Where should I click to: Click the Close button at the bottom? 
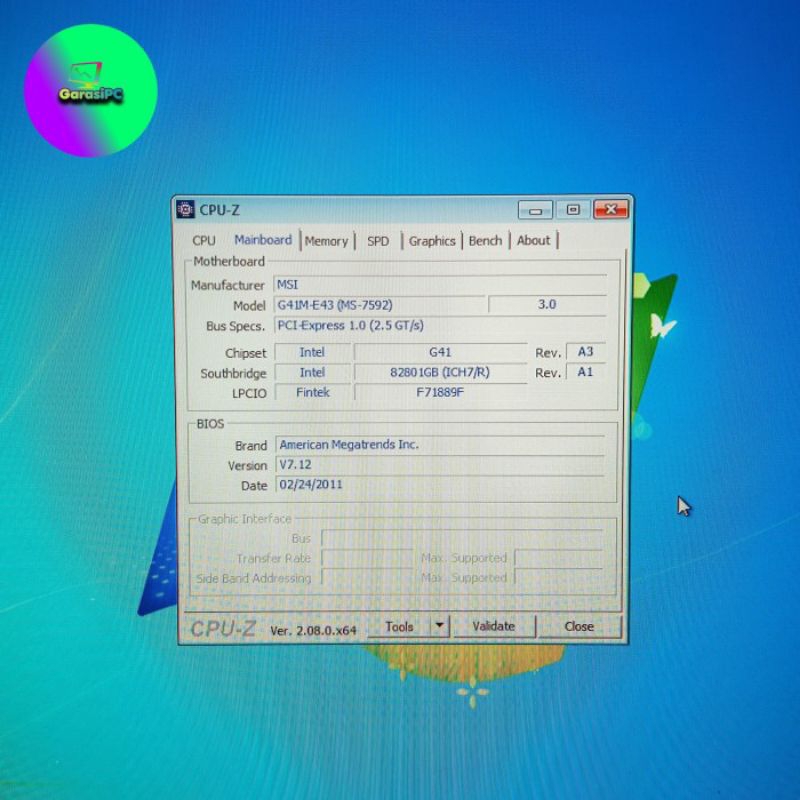579,627
